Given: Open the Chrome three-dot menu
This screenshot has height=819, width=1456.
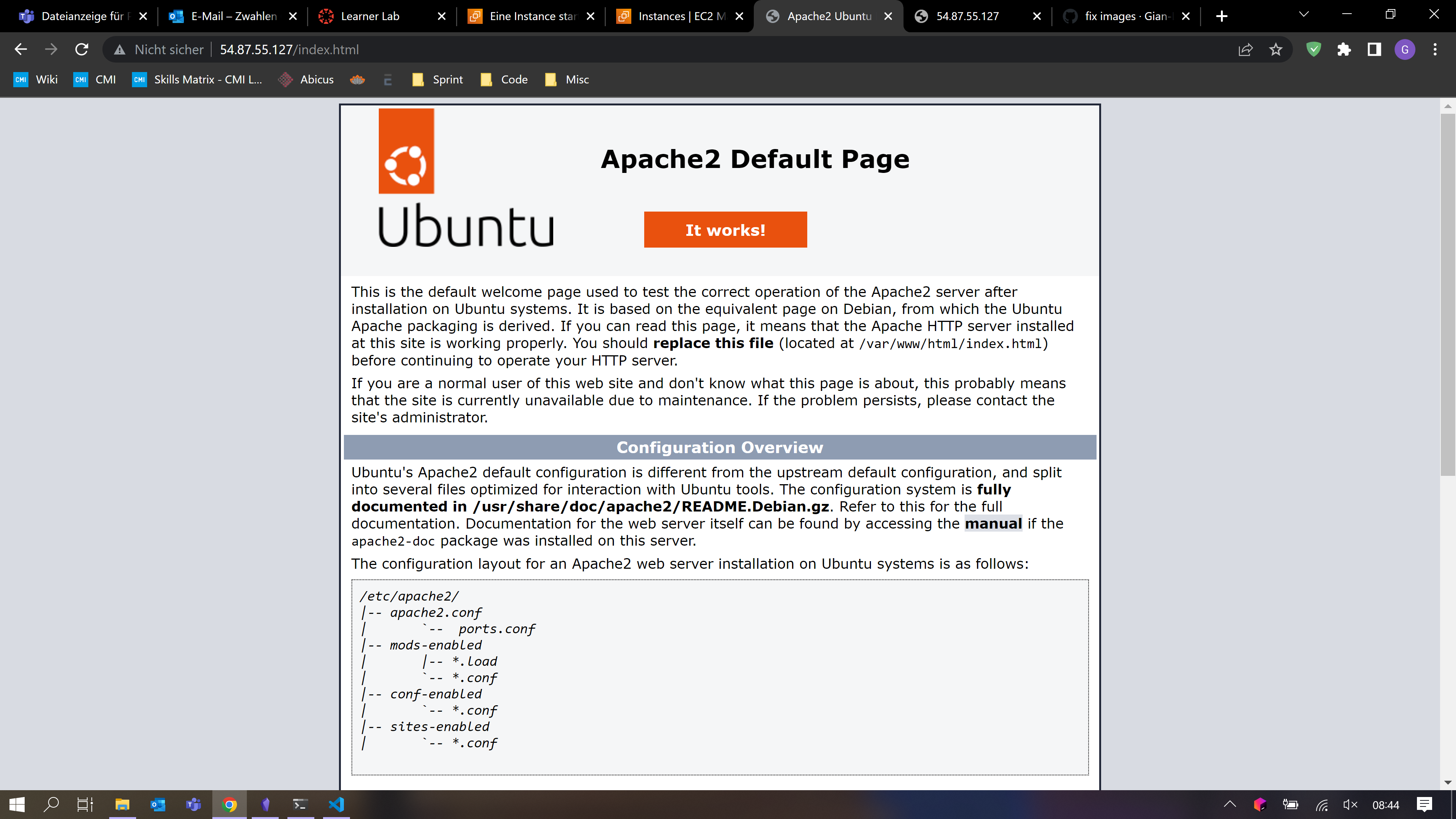Looking at the screenshot, I should pyautogui.click(x=1434, y=50).
